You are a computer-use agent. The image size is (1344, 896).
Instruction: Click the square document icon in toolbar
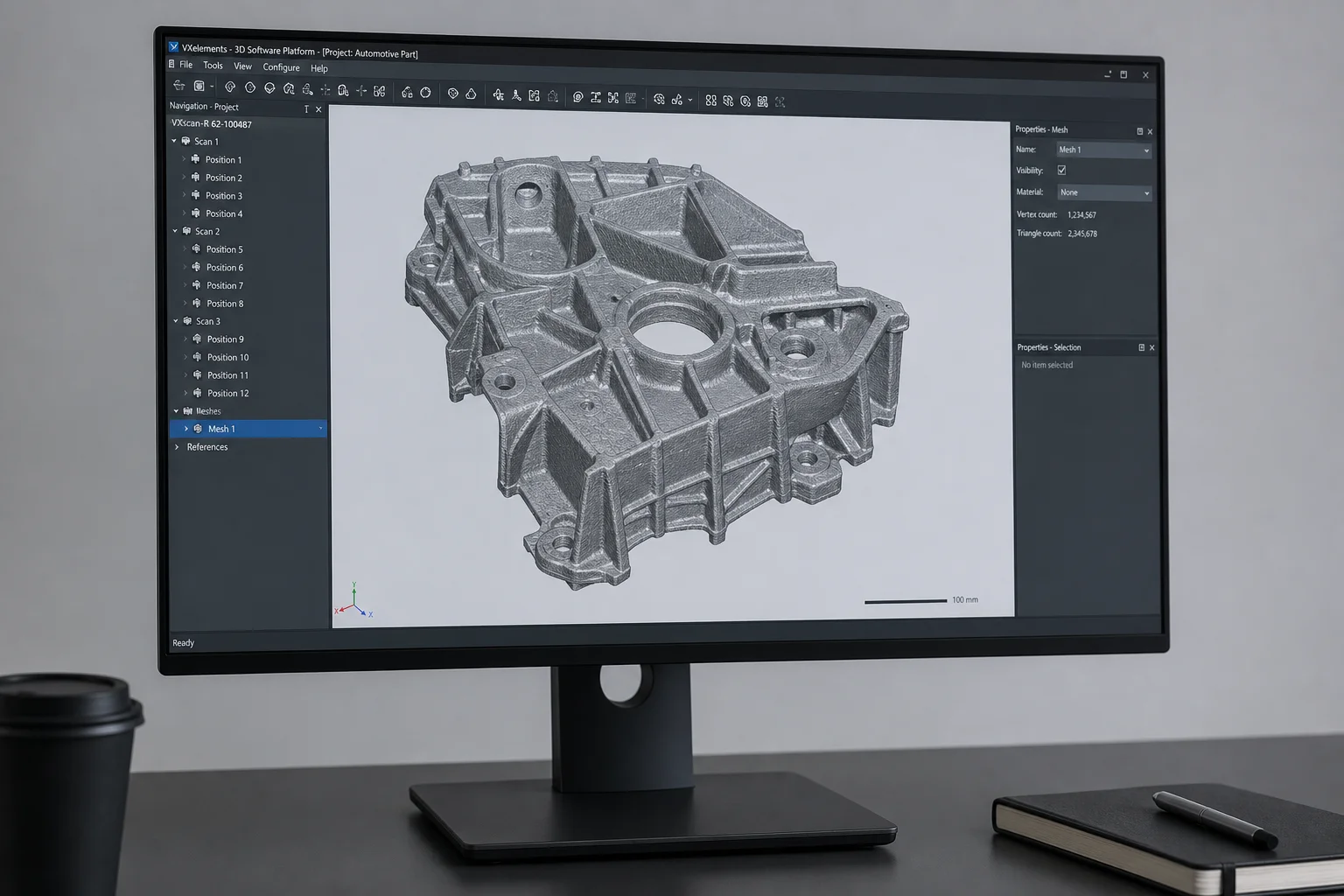click(199, 86)
